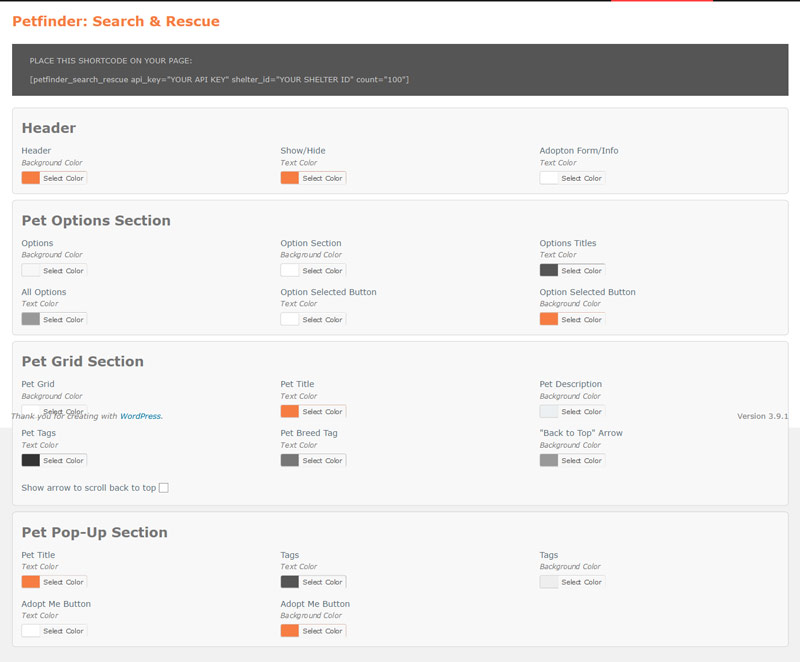Screen dimensions: 800x662
Task: Click Select Color for Back to Top Arrow
Action: [582, 461]
